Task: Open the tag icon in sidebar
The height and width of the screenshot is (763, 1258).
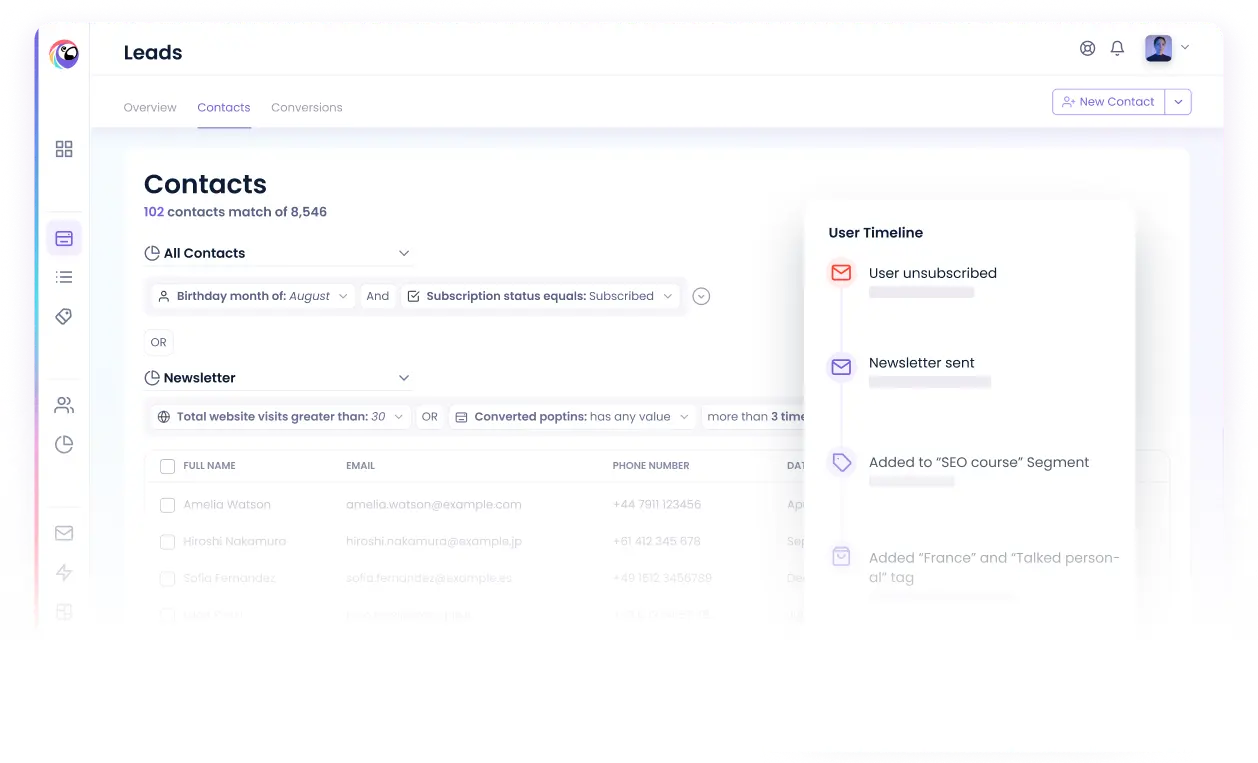Action: pyautogui.click(x=64, y=316)
